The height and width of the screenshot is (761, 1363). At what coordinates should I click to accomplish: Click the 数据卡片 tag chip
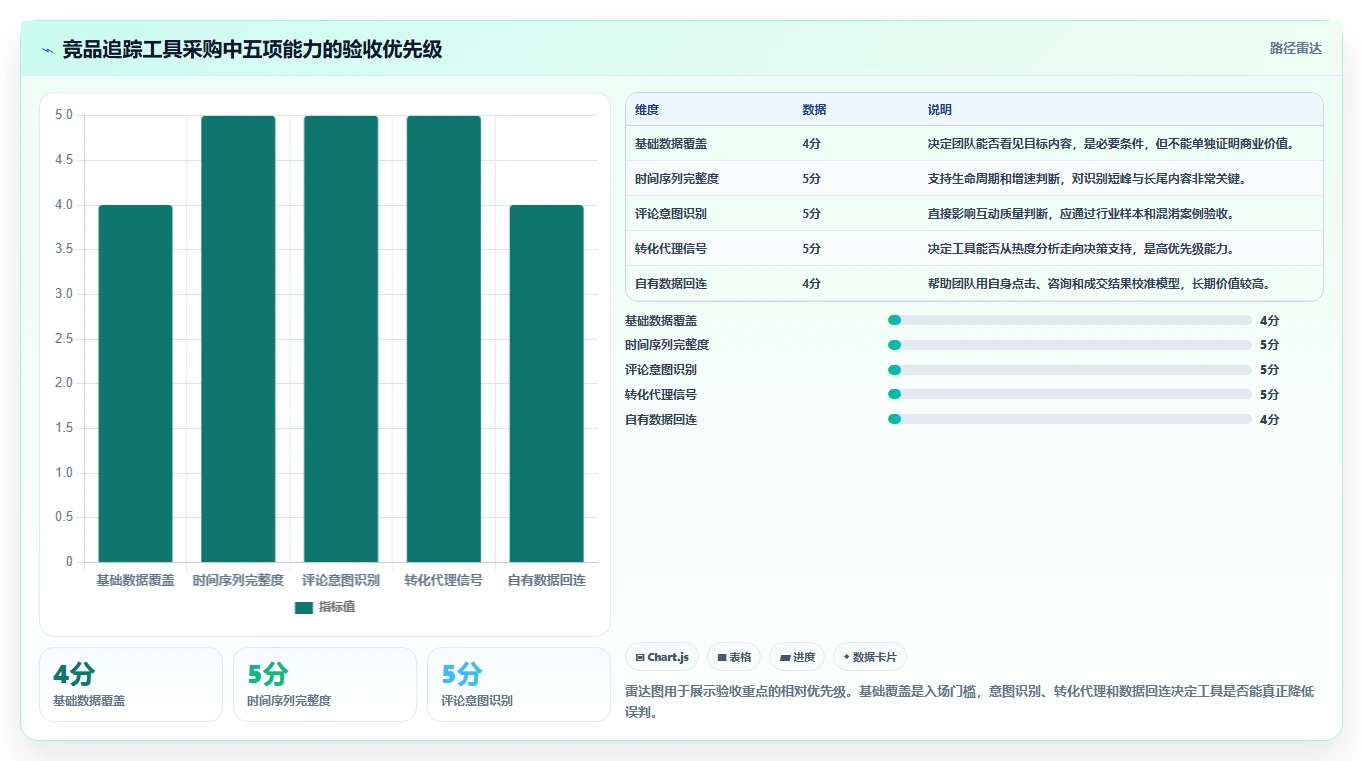[869, 657]
